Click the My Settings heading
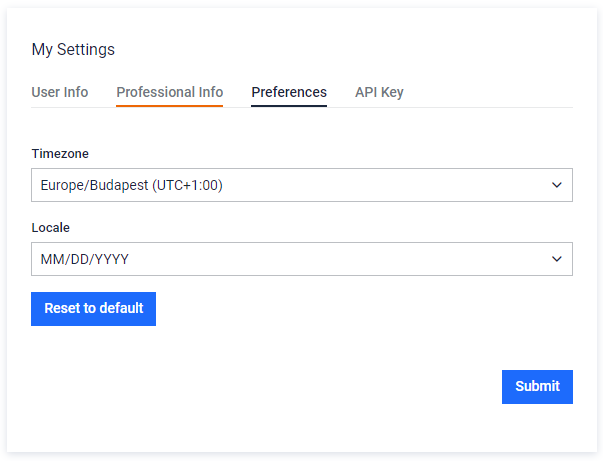This screenshot has width=603, height=461. [x=73, y=50]
